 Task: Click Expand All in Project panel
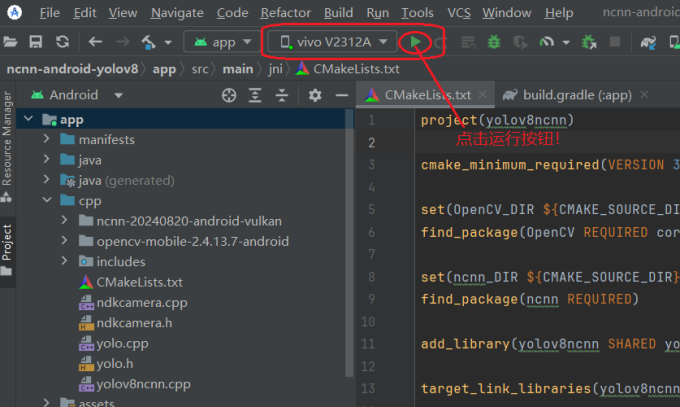click(257, 95)
